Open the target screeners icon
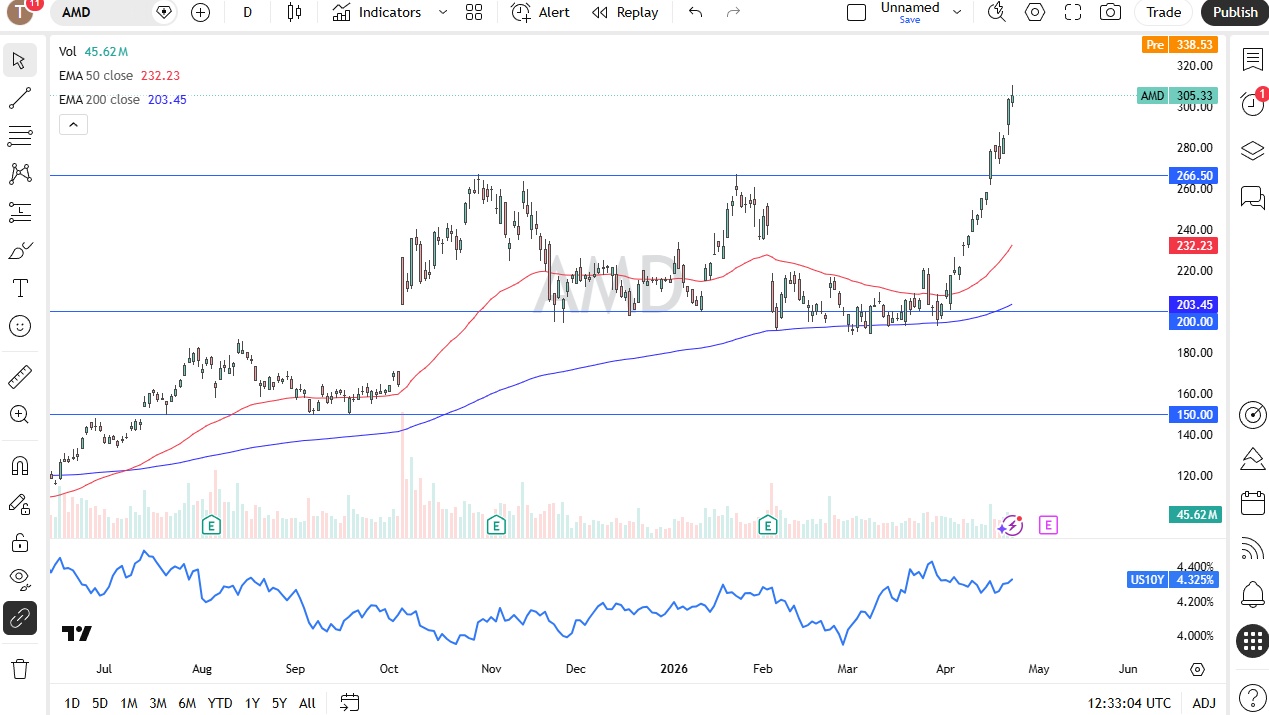Image resolution: width=1269 pixels, height=715 pixels. 1252,414
